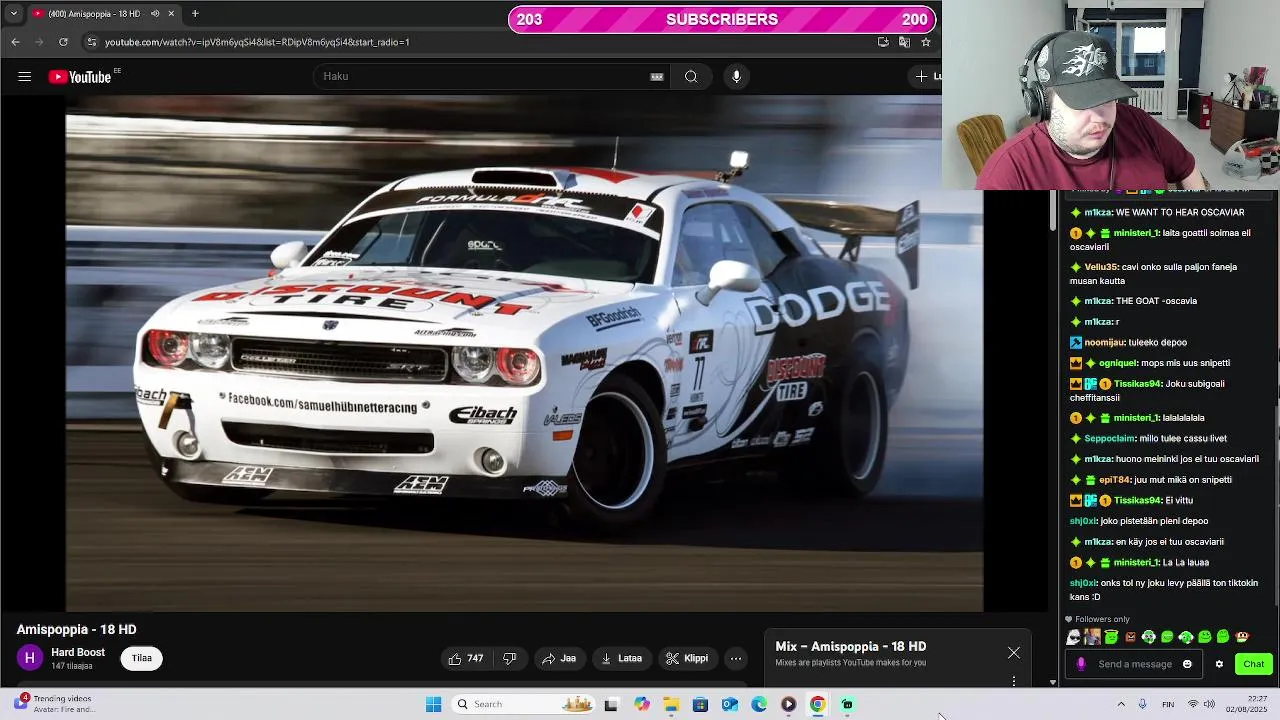Start voice search with the microphone icon
The width and height of the screenshot is (1280, 720).
click(x=736, y=77)
